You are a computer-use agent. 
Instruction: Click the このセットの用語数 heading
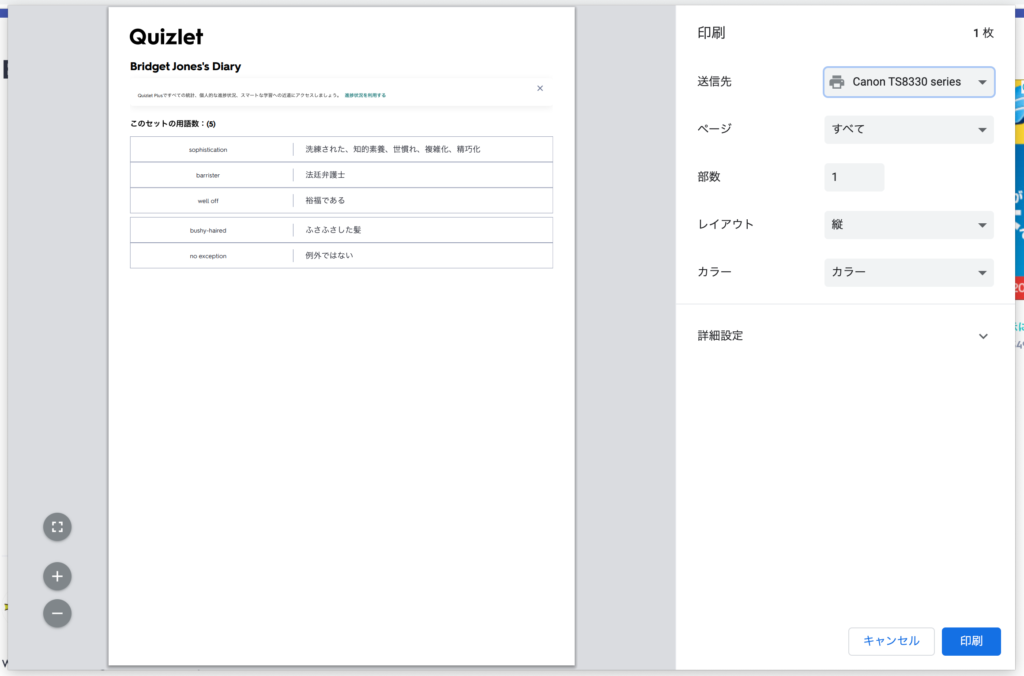click(172, 123)
